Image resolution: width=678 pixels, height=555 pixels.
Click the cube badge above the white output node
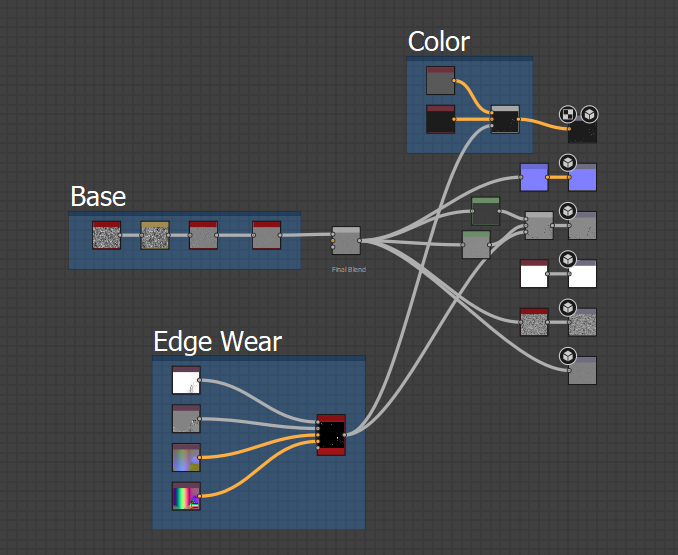point(568,259)
